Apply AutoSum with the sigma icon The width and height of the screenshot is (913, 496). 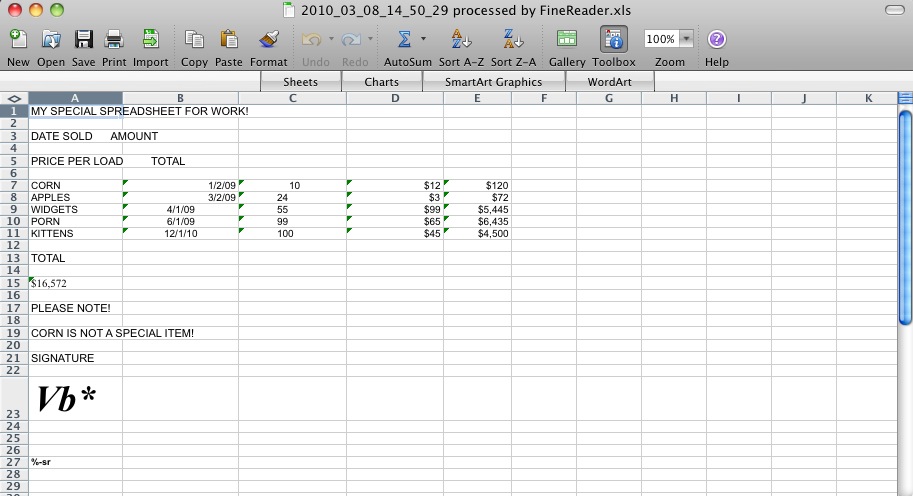pyautogui.click(x=404, y=40)
